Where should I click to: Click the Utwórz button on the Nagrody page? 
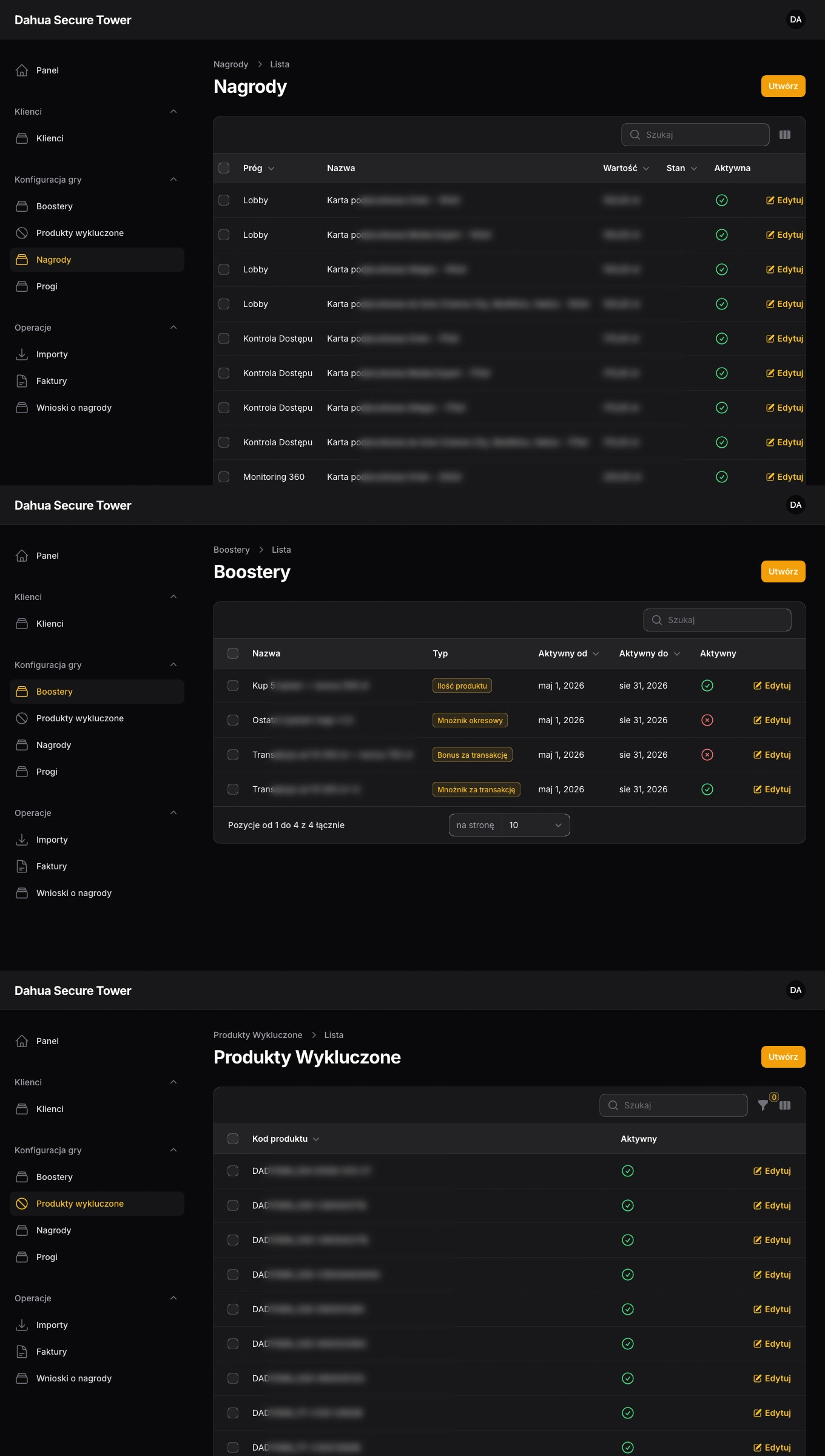click(783, 86)
